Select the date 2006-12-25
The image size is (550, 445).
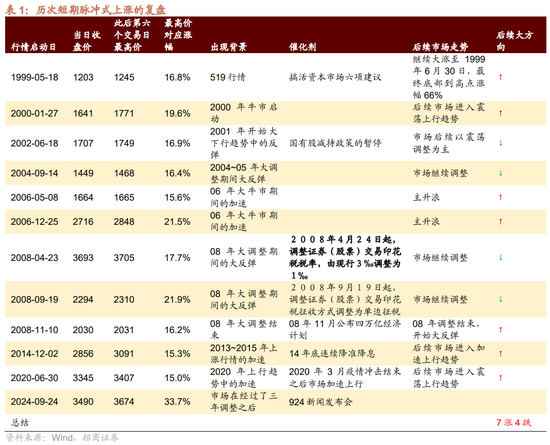(x=34, y=221)
